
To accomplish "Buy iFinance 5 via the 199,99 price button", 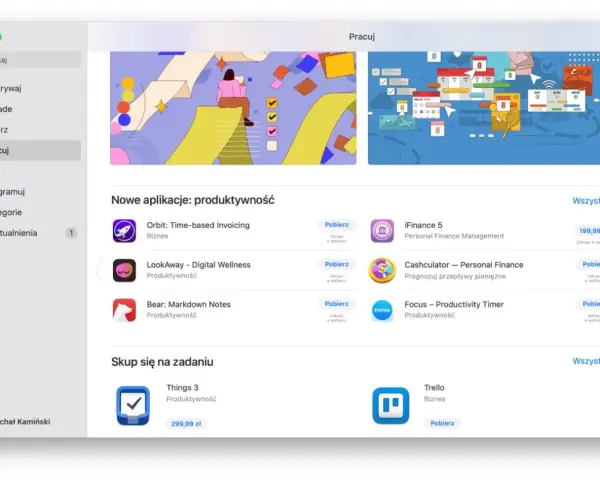I will point(588,231).
